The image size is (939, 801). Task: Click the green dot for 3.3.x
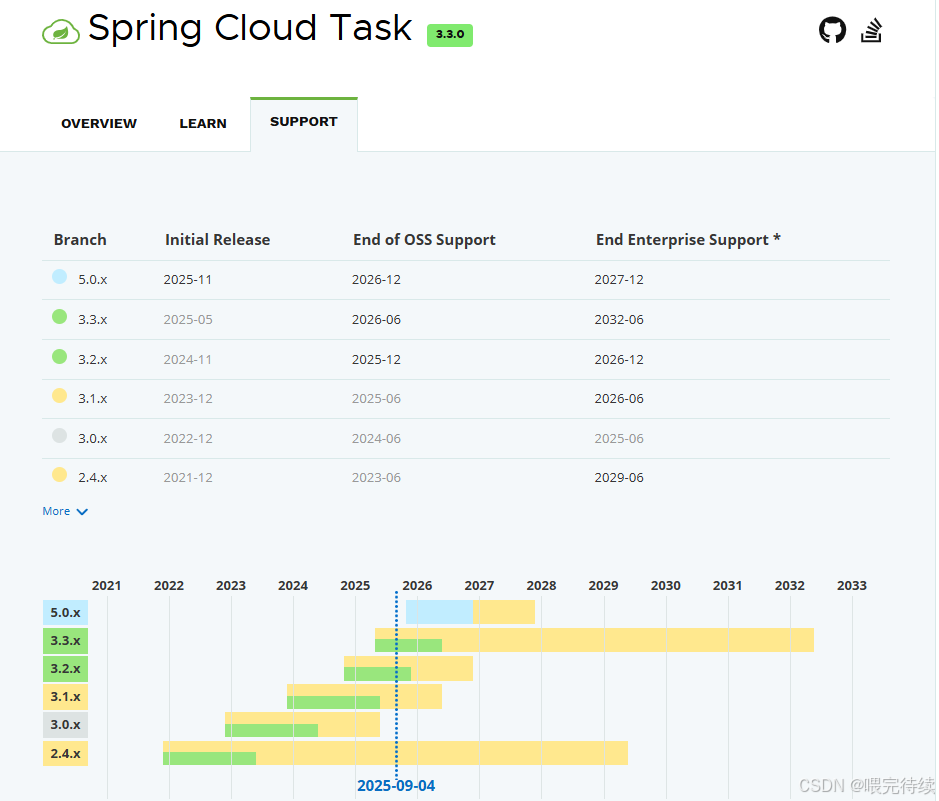tap(59, 317)
